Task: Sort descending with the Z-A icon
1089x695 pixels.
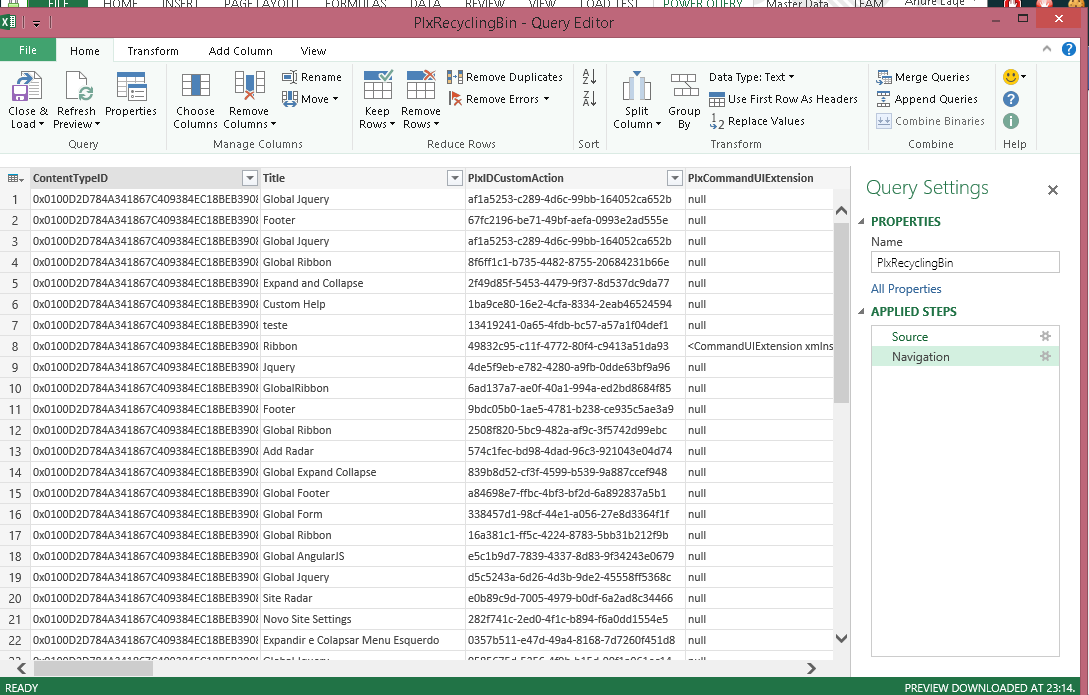Action: click(x=589, y=99)
